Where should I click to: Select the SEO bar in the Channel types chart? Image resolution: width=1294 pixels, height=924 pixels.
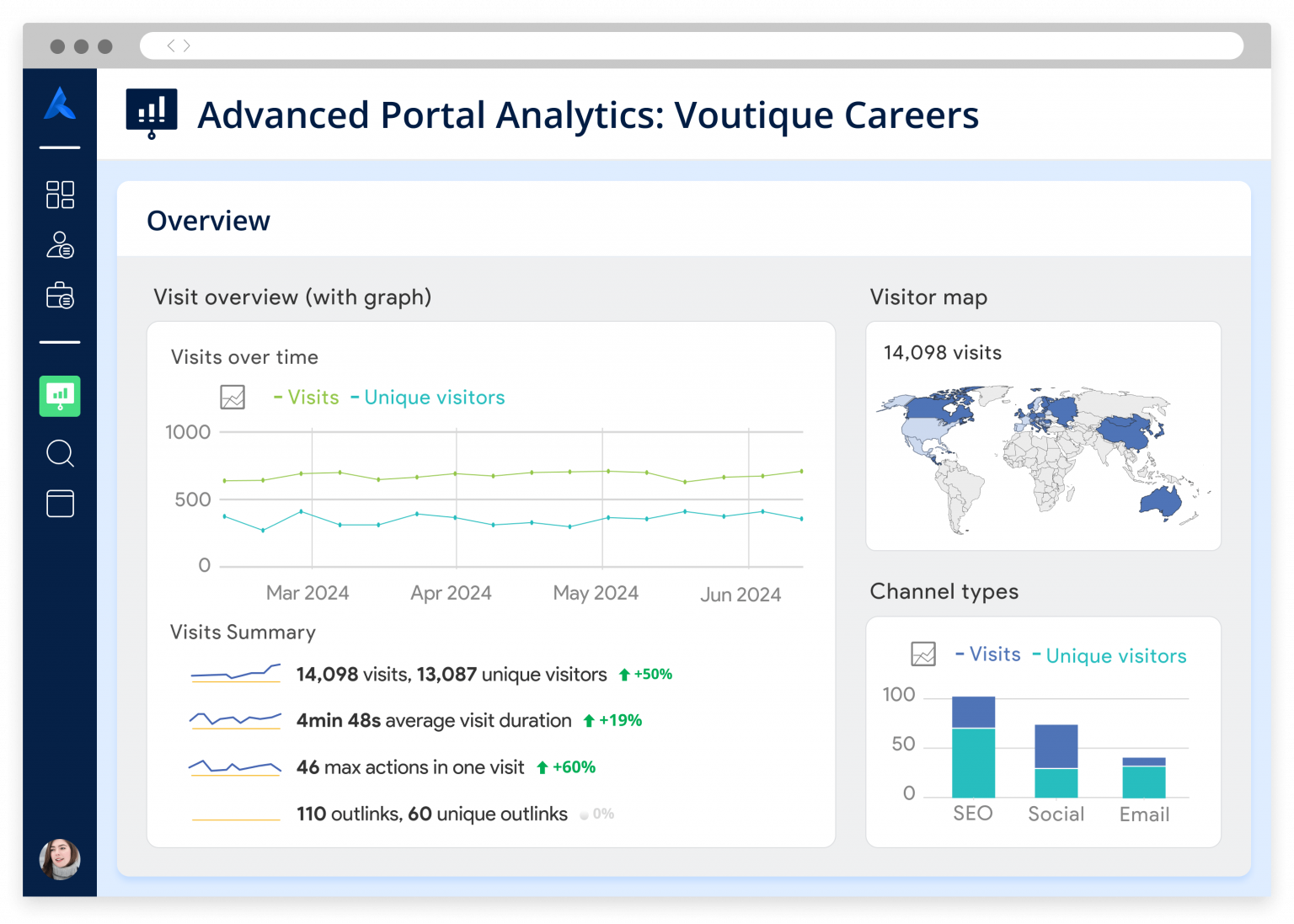pyautogui.click(x=973, y=750)
